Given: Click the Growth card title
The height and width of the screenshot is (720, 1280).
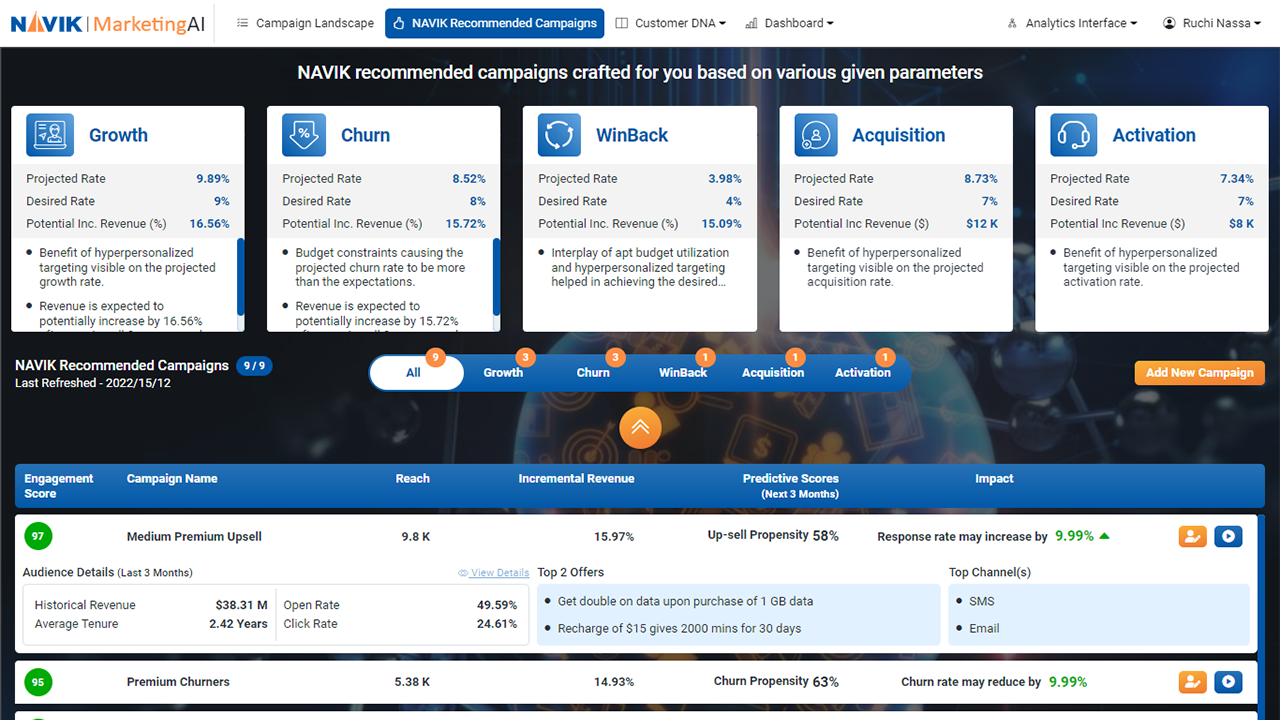Looking at the screenshot, I should point(118,135).
